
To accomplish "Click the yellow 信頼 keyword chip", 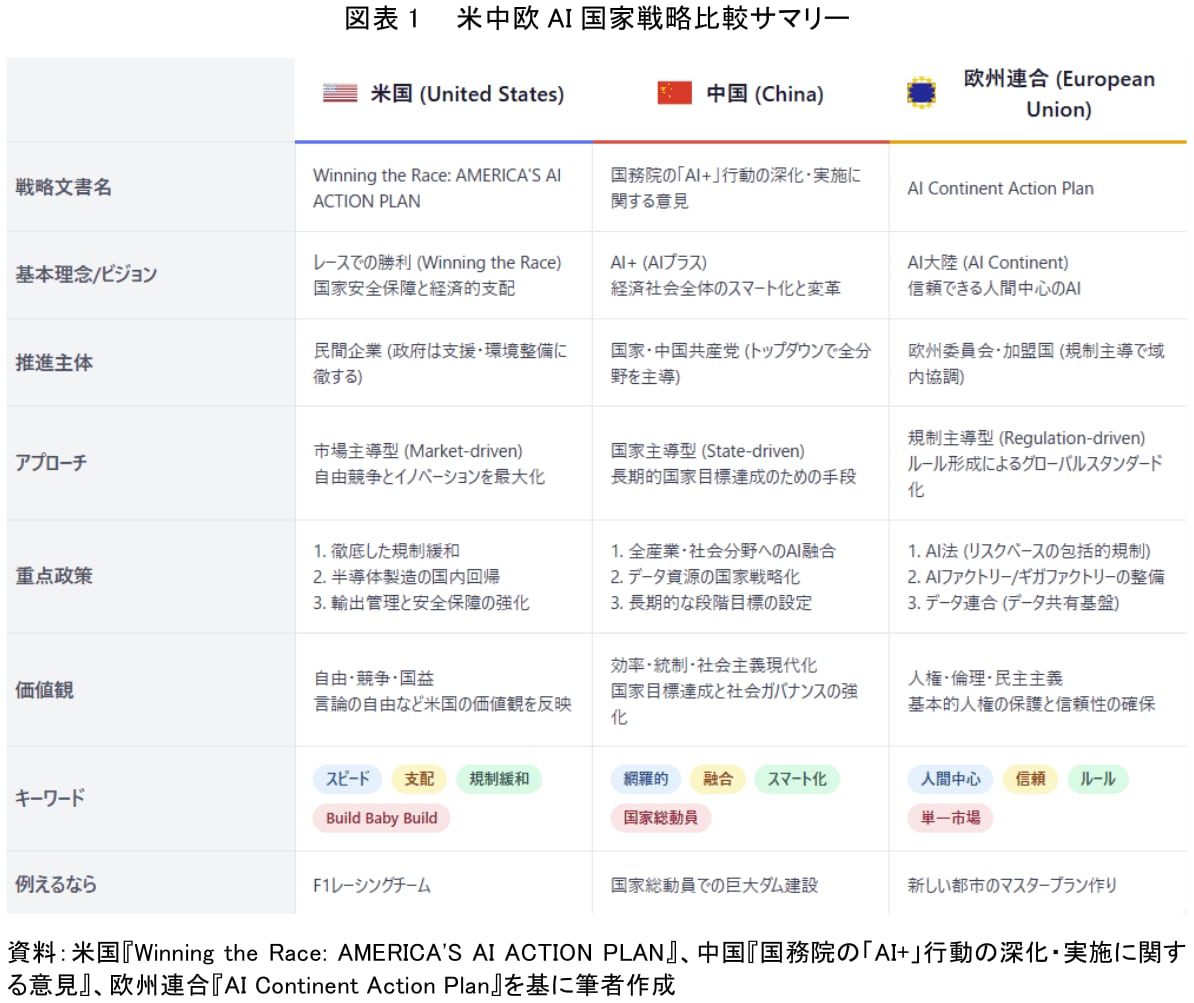I will [x=1029, y=779].
